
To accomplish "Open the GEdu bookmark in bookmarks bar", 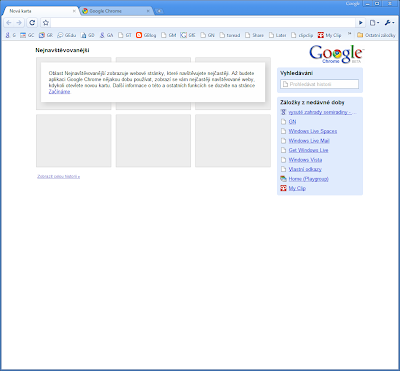I will tap(67, 35).
